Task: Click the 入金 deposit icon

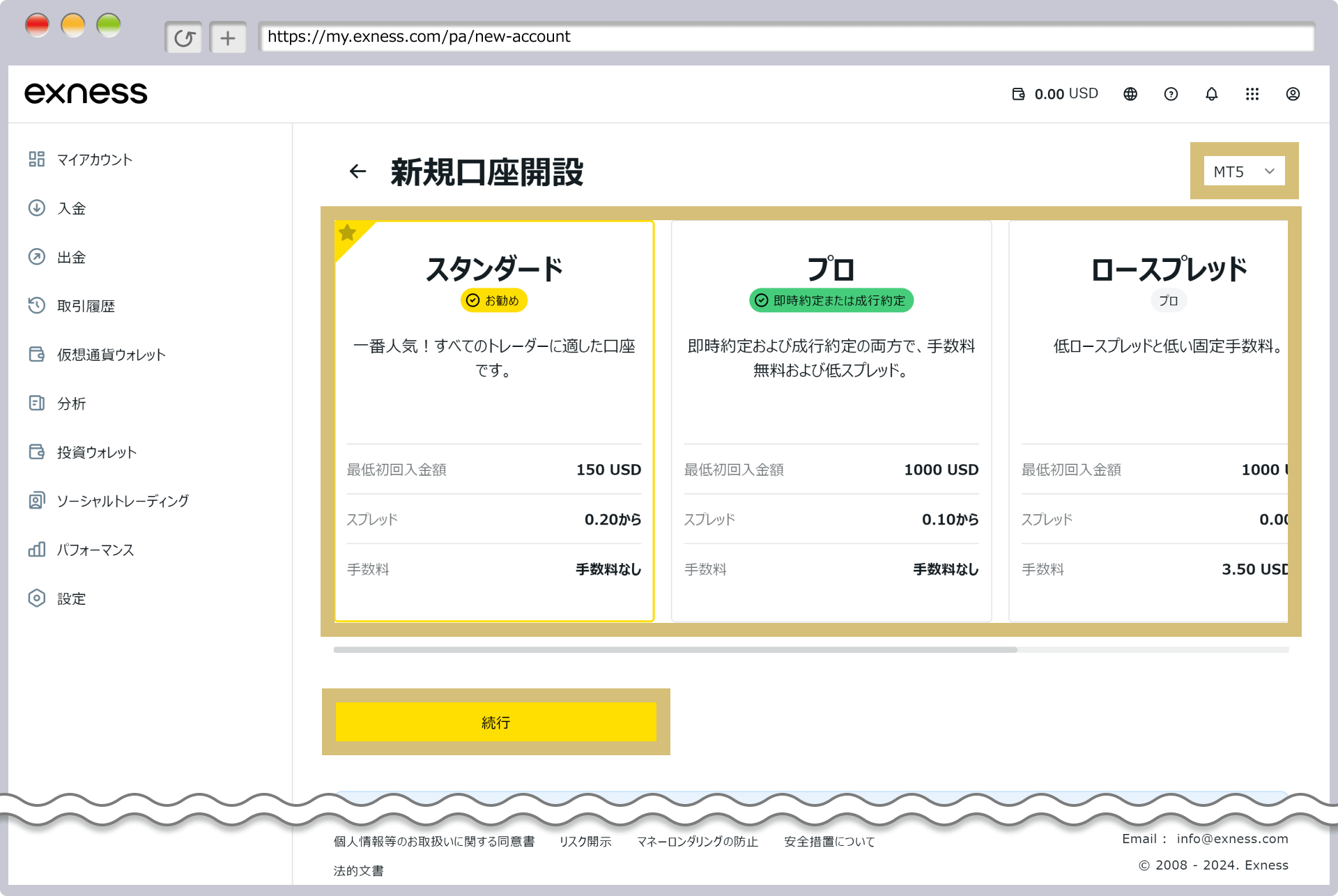Action: [x=37, y=208]
